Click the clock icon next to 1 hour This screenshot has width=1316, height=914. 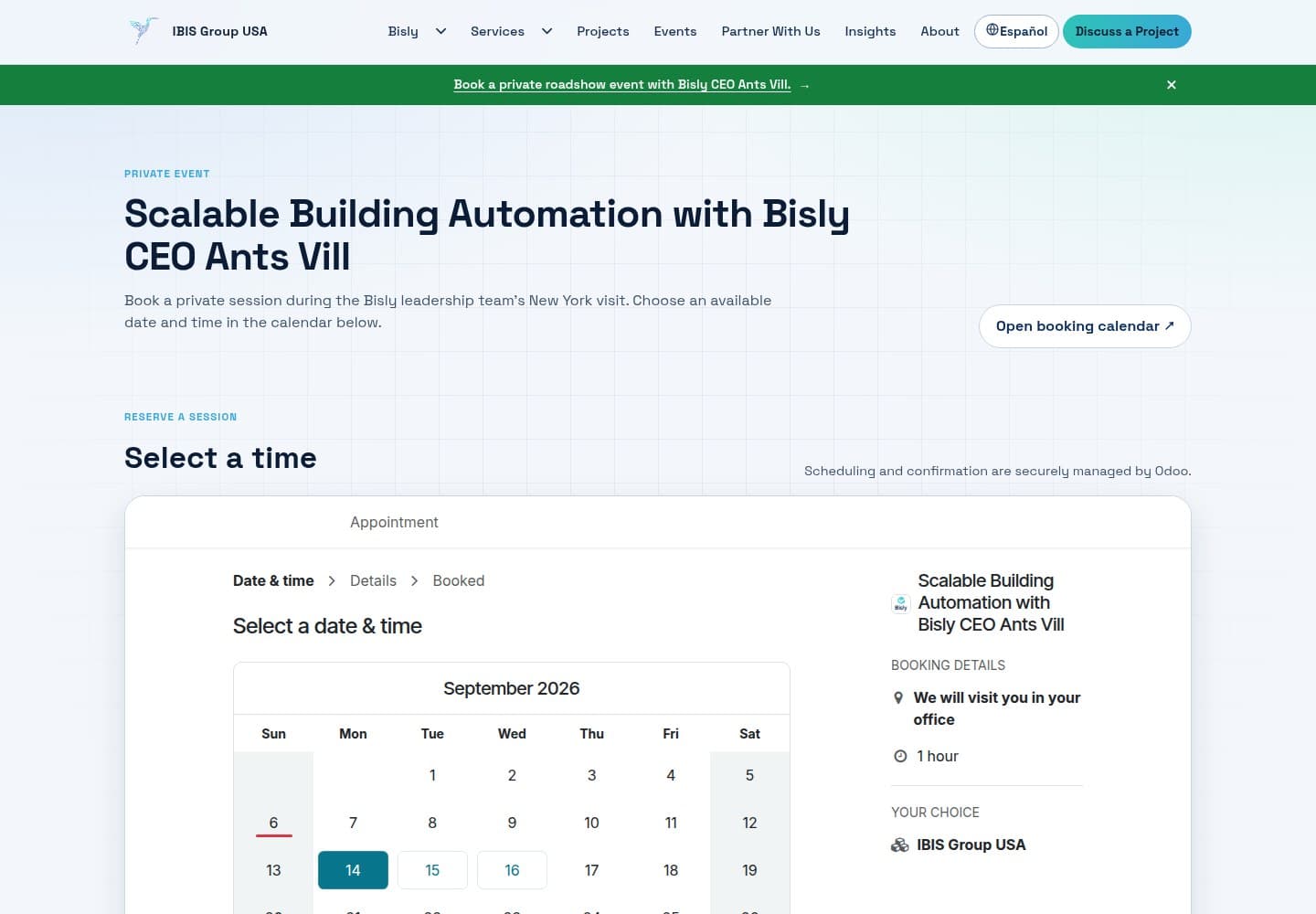pyautogui.click(x=900, y=756)
